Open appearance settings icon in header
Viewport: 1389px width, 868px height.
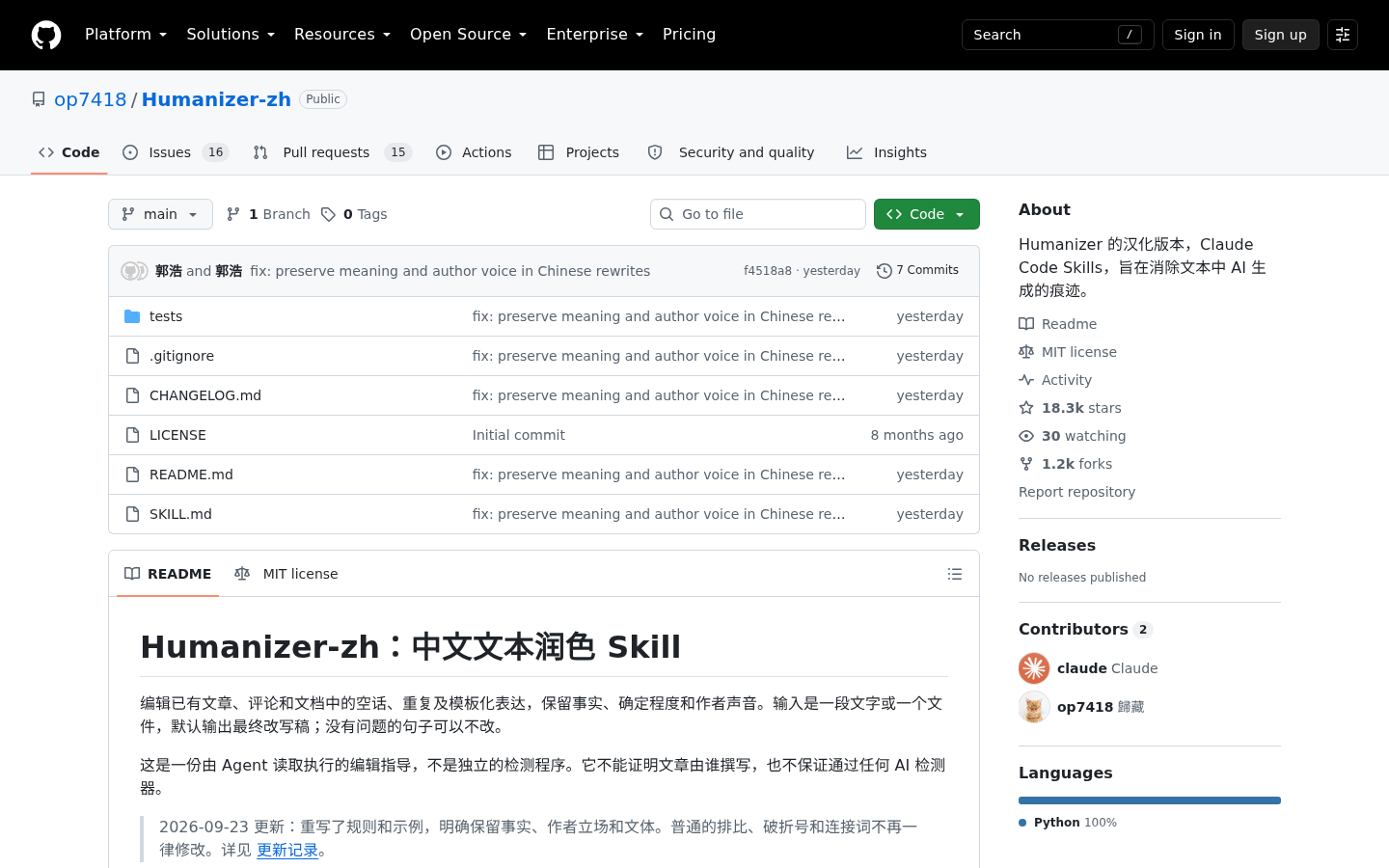point(1343,35)
